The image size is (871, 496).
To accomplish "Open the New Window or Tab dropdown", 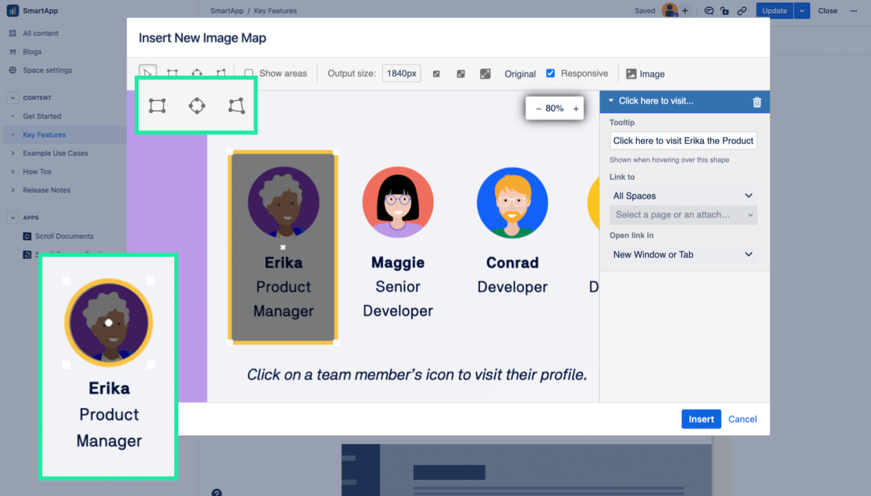I will coord(683,254).
